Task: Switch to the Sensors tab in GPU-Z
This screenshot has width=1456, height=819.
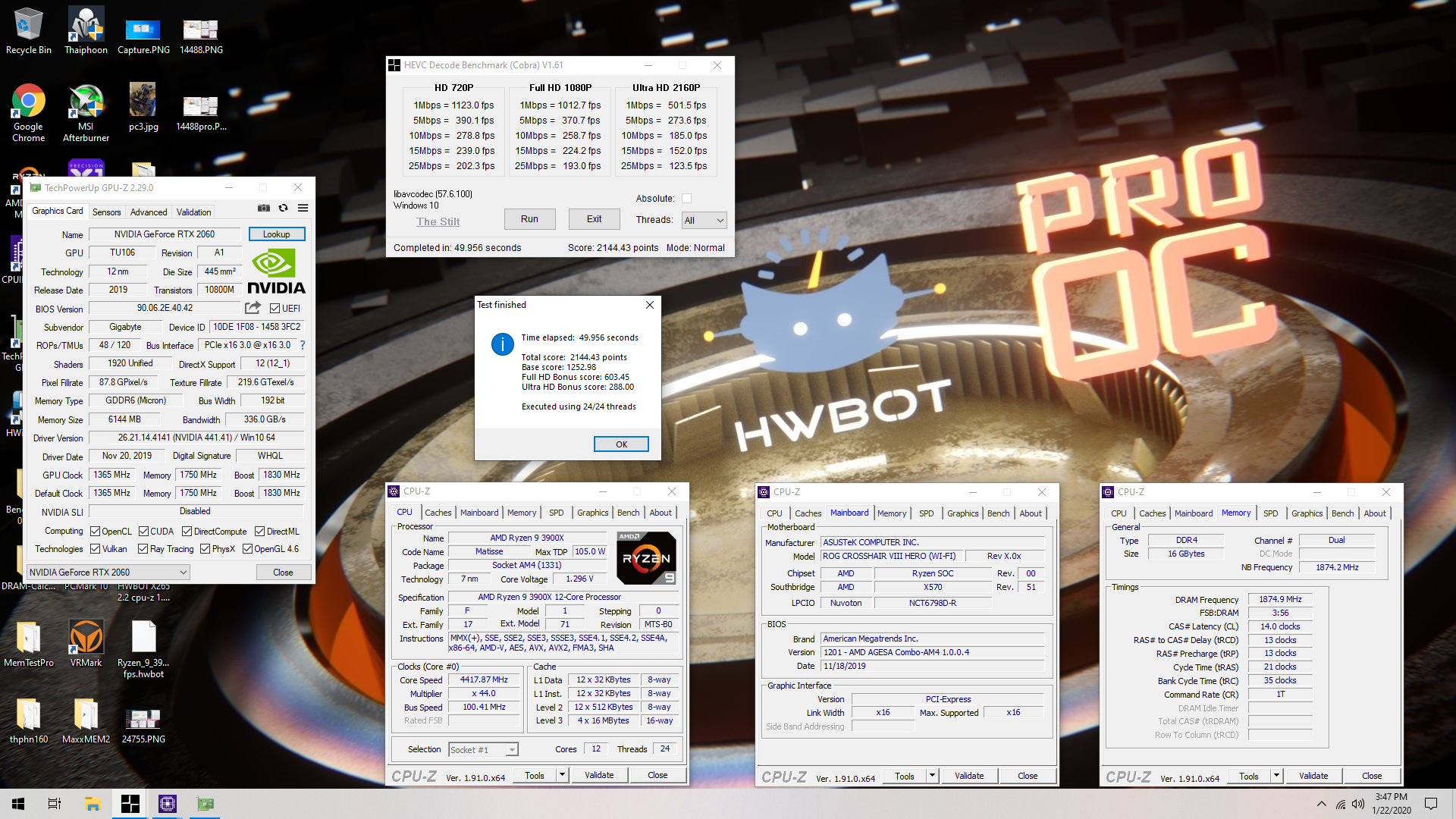Action: 106,212
